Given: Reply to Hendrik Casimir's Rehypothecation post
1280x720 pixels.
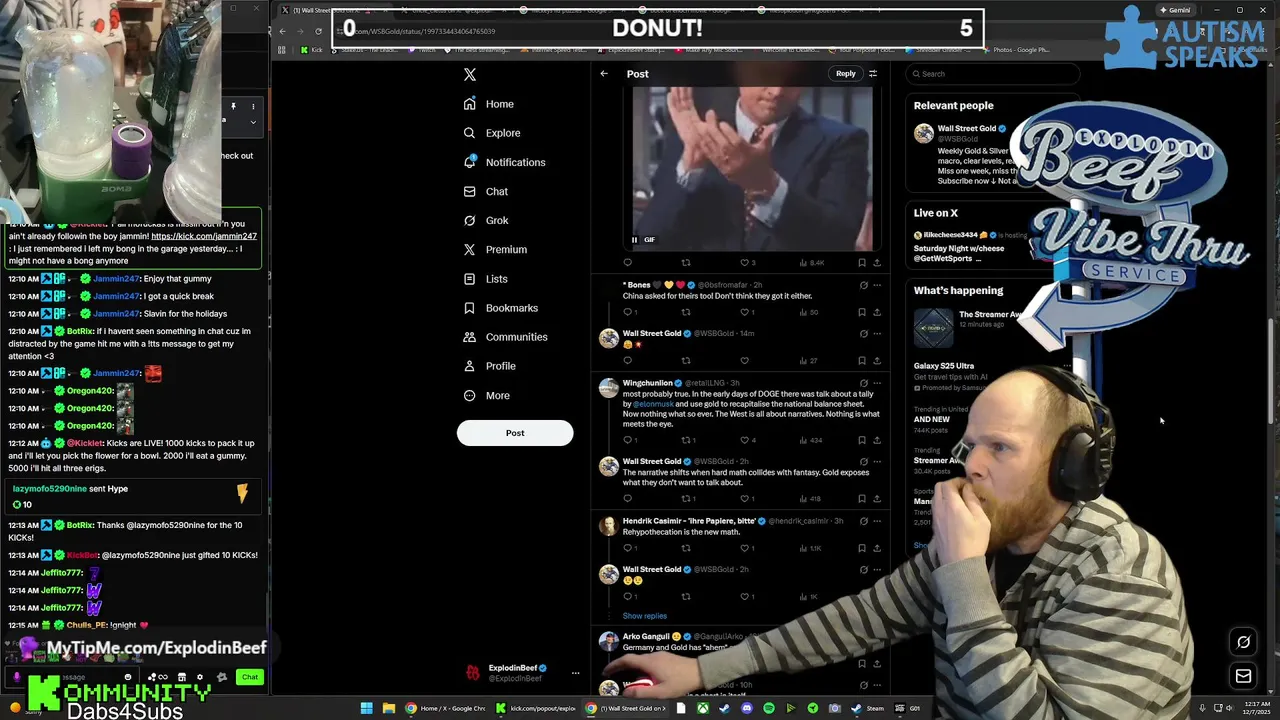Looking at the screenshot, I should coord(630,548).
